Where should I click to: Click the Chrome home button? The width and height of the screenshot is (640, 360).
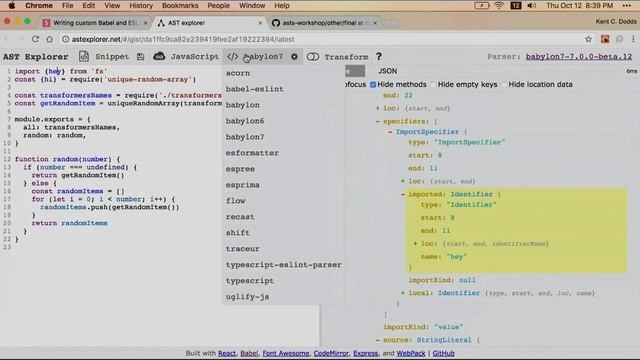pos(49,39)
